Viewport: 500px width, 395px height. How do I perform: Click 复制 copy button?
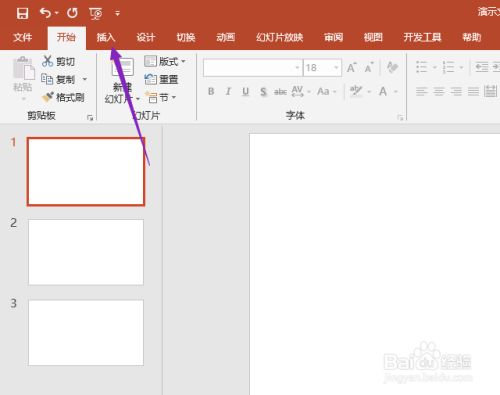coord(58,79)
